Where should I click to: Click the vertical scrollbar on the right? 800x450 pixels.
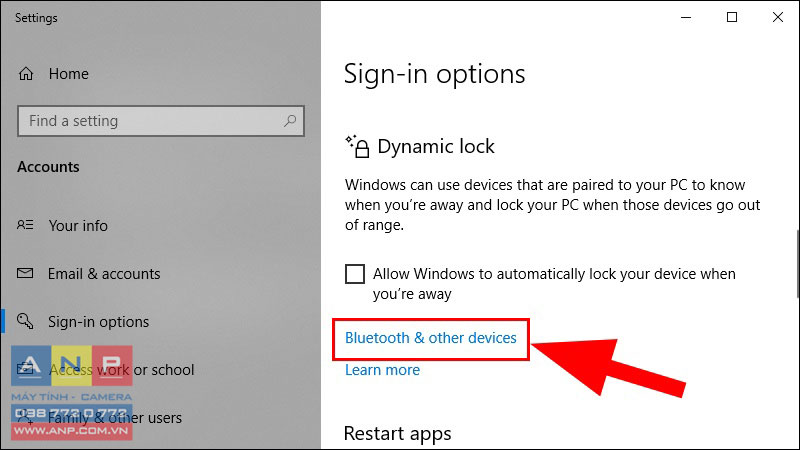(x=797, y=264)
